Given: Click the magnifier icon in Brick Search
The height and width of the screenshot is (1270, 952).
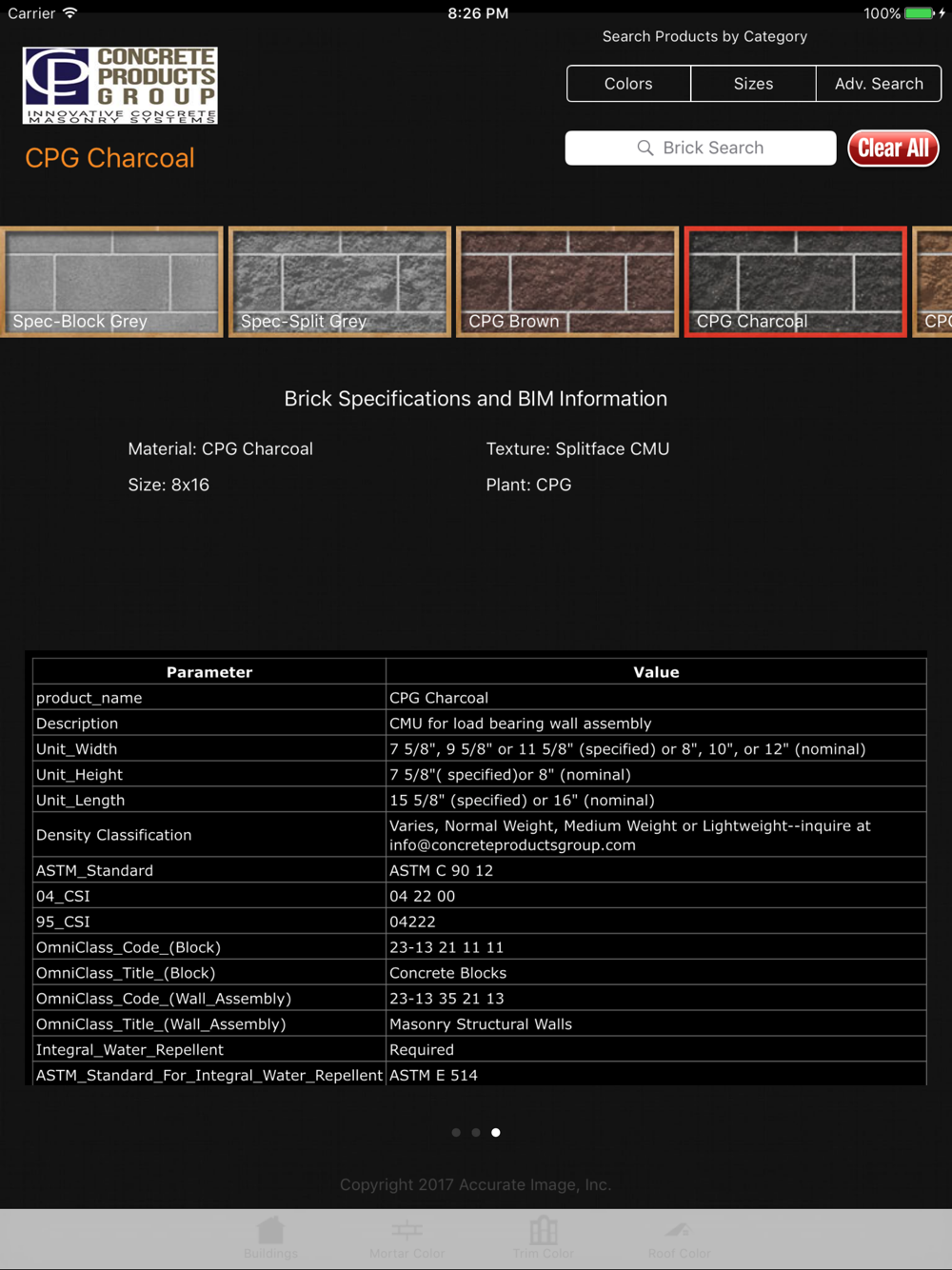Looking at the screenshot, I should (x=645, y=149).
